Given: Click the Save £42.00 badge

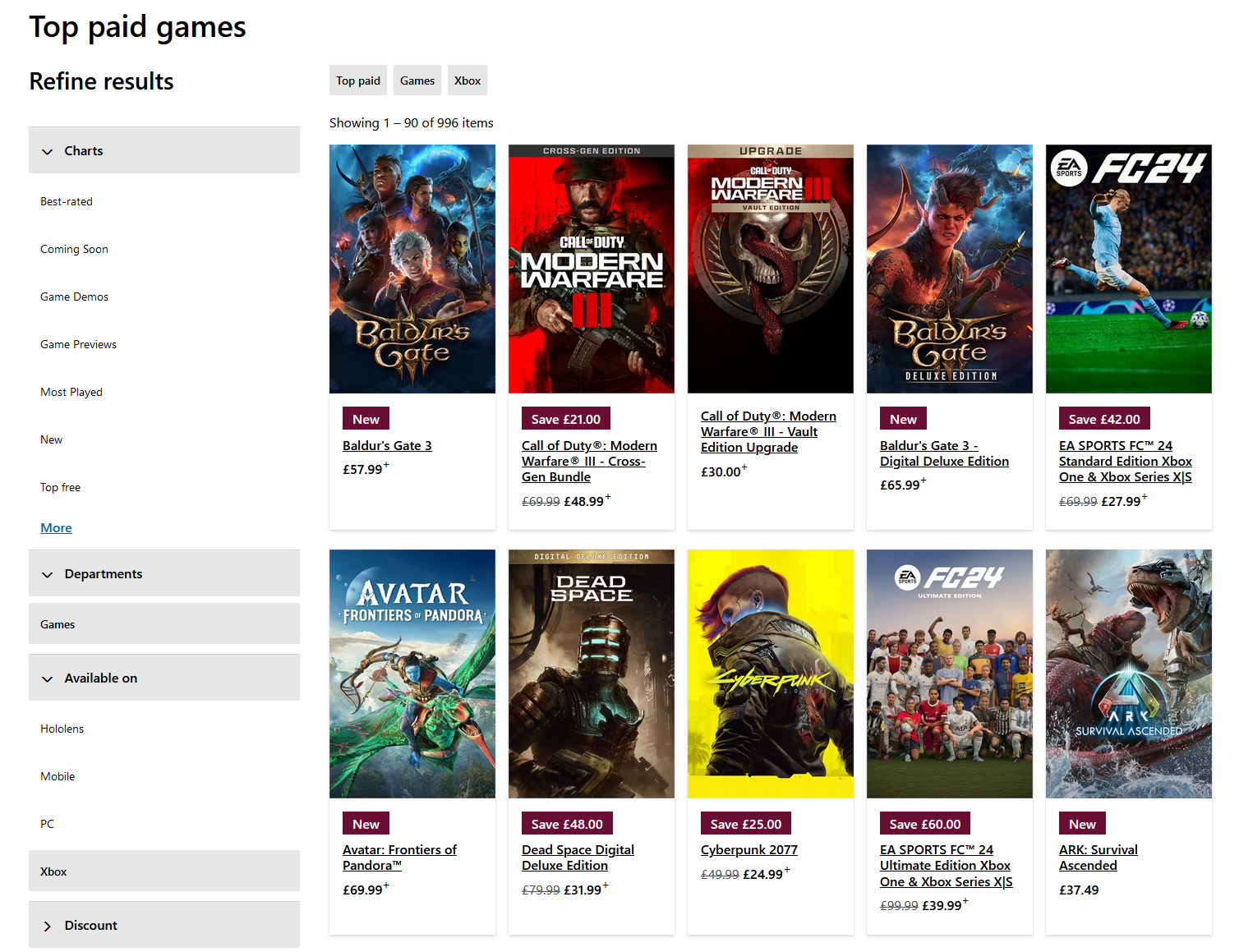Looking at the screenshot, I should pyautogui.click(x=1104, y=419).
